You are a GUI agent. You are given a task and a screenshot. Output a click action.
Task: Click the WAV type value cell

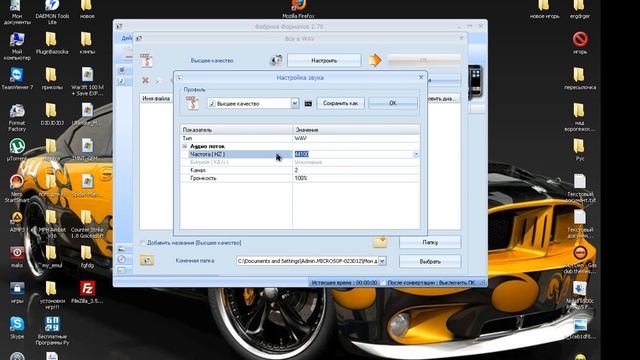[x=356, y=138]
